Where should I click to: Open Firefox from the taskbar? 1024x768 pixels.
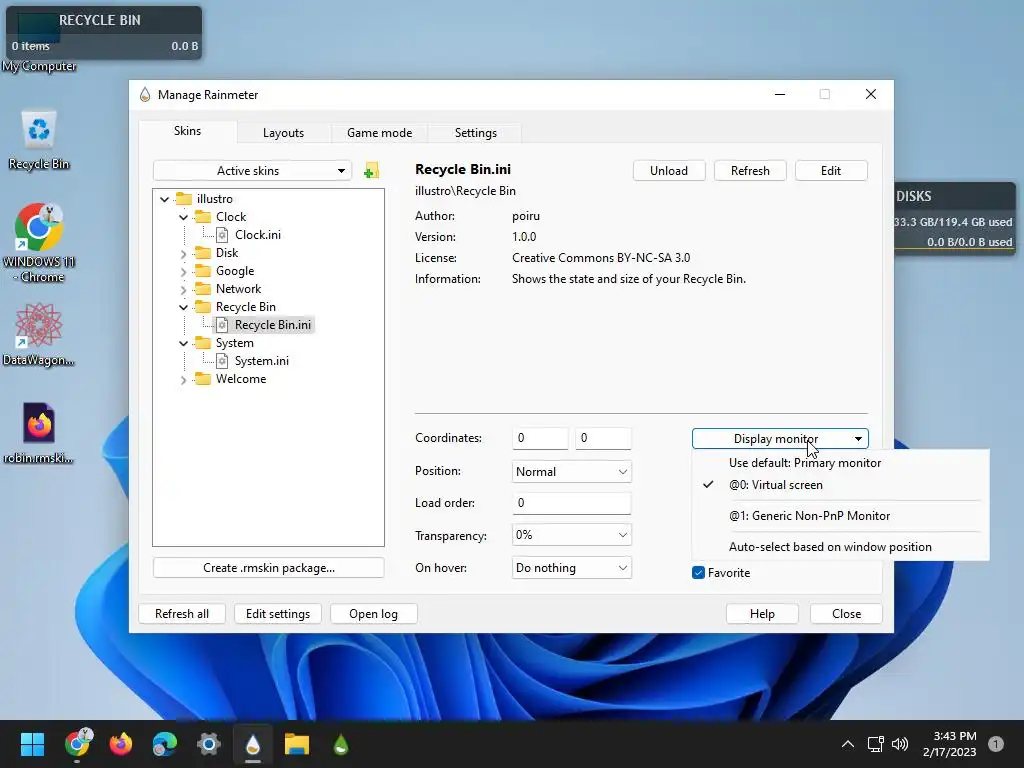tap(121, 744)
